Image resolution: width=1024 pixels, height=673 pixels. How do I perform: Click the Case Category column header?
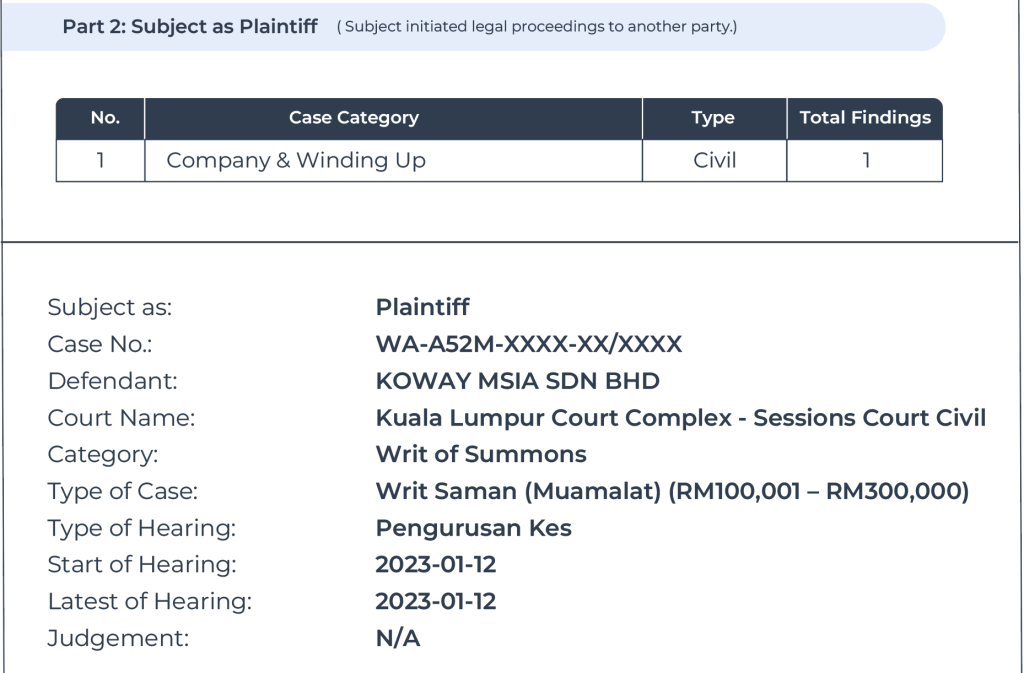(353, 118)
